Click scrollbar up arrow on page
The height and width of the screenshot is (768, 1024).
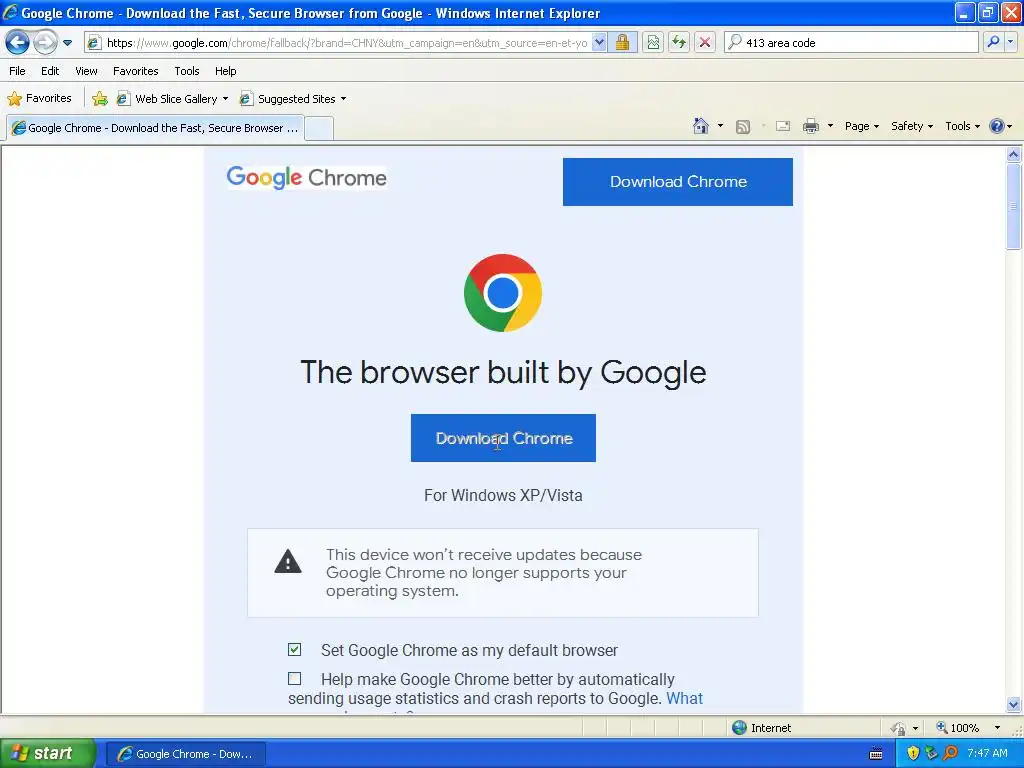click(1014, 154)
